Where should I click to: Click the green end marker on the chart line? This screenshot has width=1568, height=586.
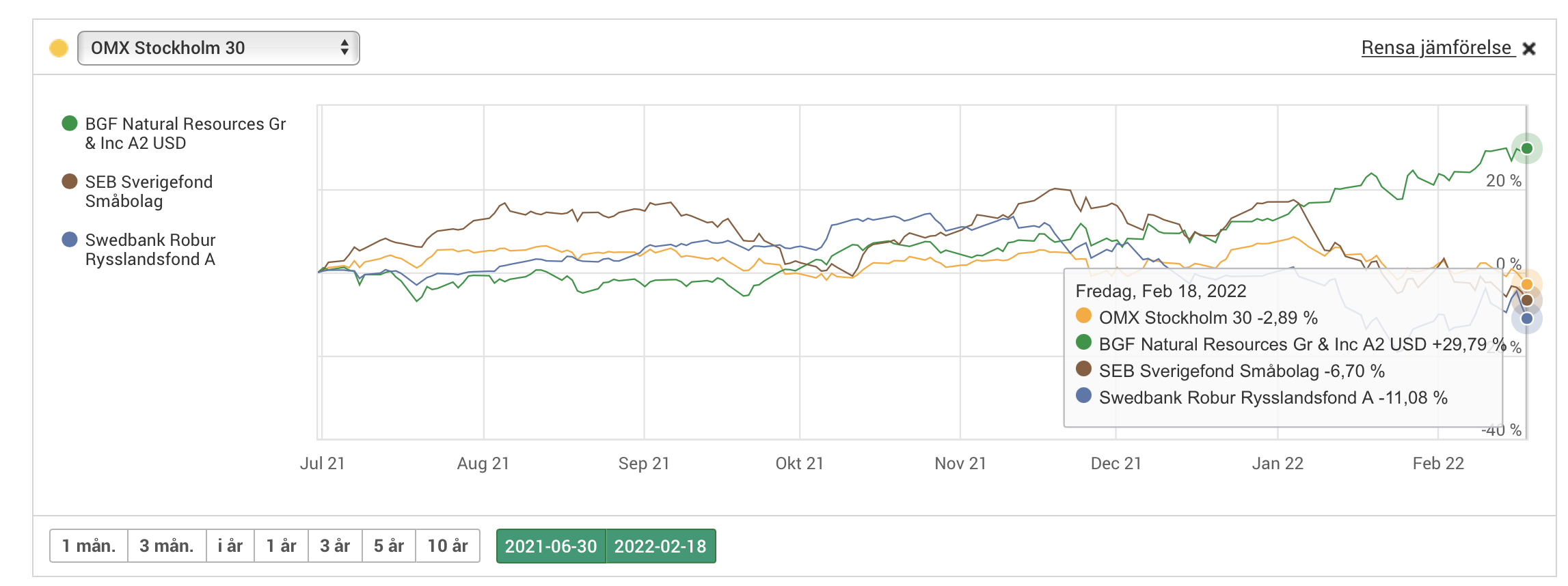click(1526, 149)
